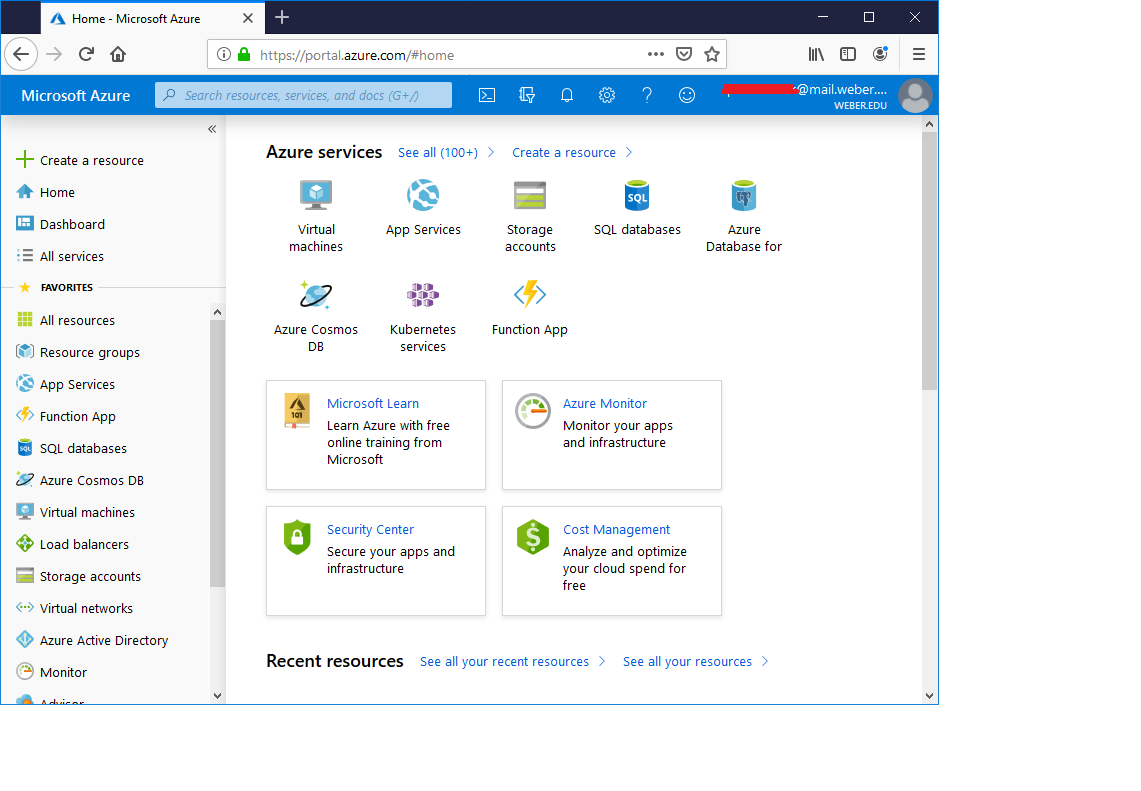Open the Firefox hamburger menu
This screenshot has width=1141, height=791.
(x=918, y=54)
